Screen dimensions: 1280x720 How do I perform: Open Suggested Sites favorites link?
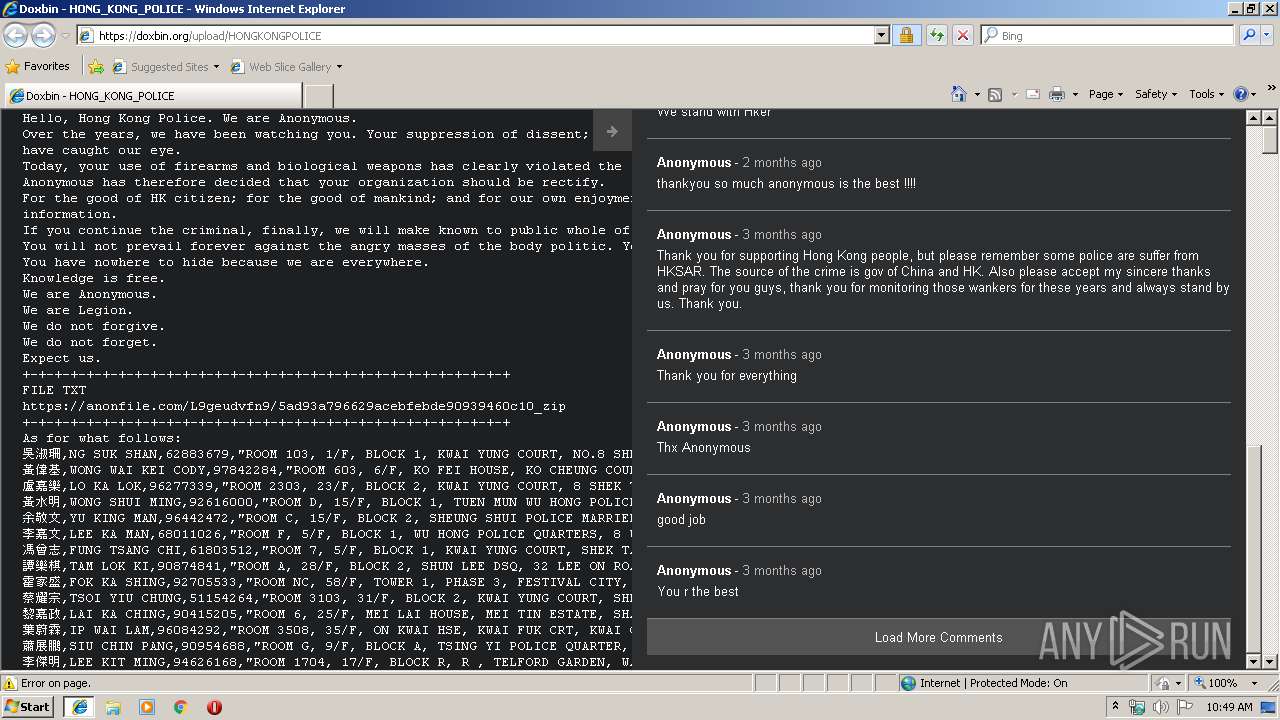pyautogui.click(x=165, y=67)
